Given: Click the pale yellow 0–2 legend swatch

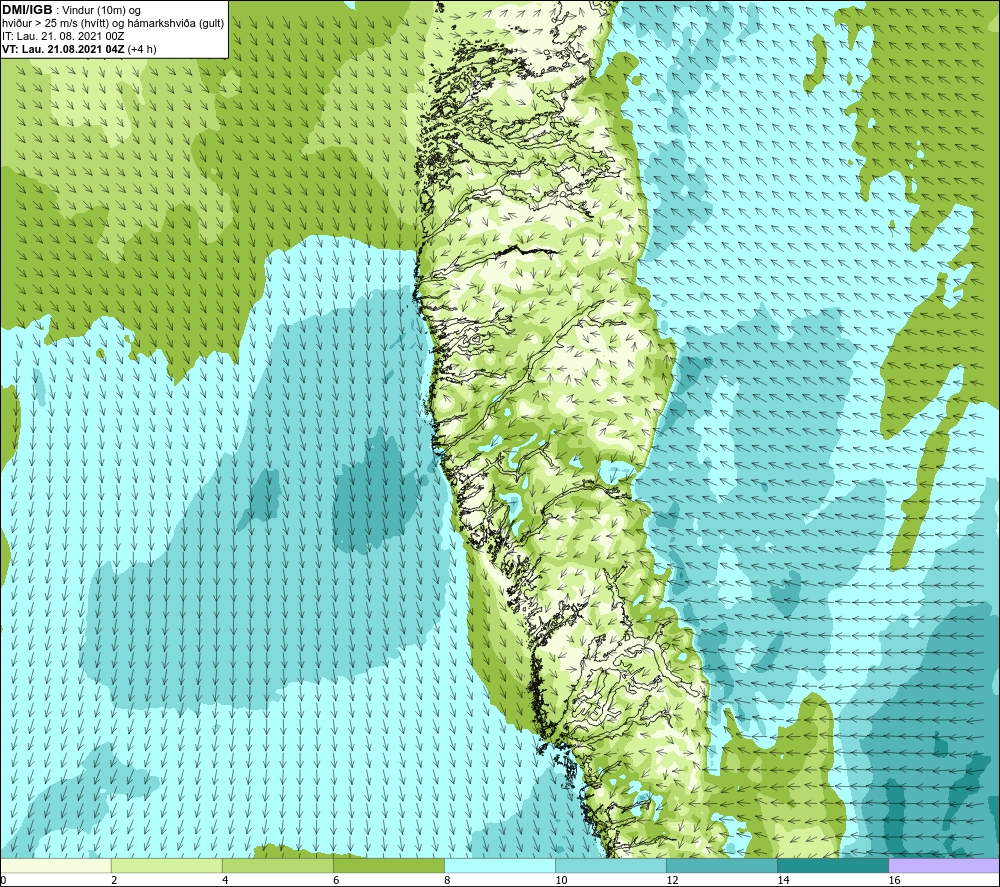Looking at the screenshot, I should [56, 865].
